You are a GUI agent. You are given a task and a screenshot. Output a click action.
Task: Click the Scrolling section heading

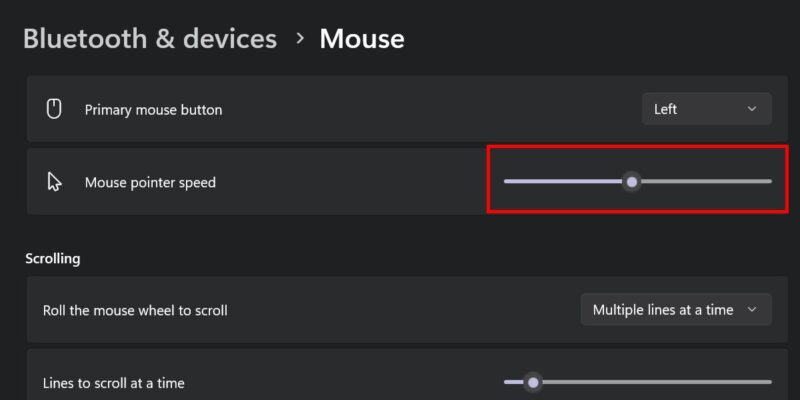(x=53, y=259)
